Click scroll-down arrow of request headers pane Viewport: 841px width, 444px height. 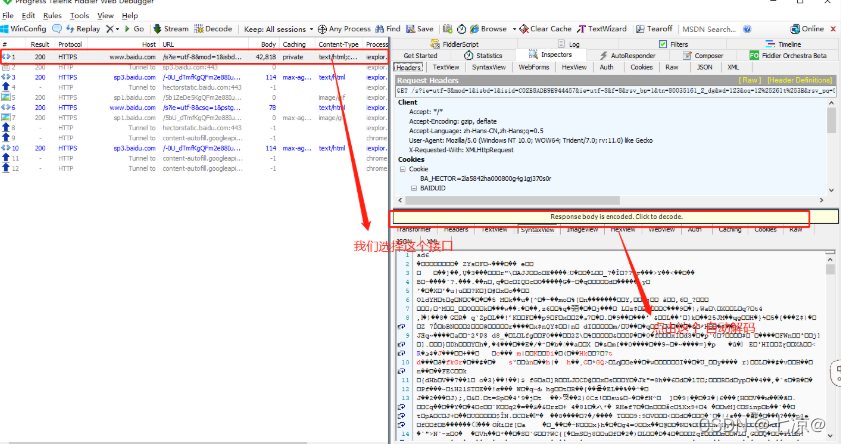(831, 190)
